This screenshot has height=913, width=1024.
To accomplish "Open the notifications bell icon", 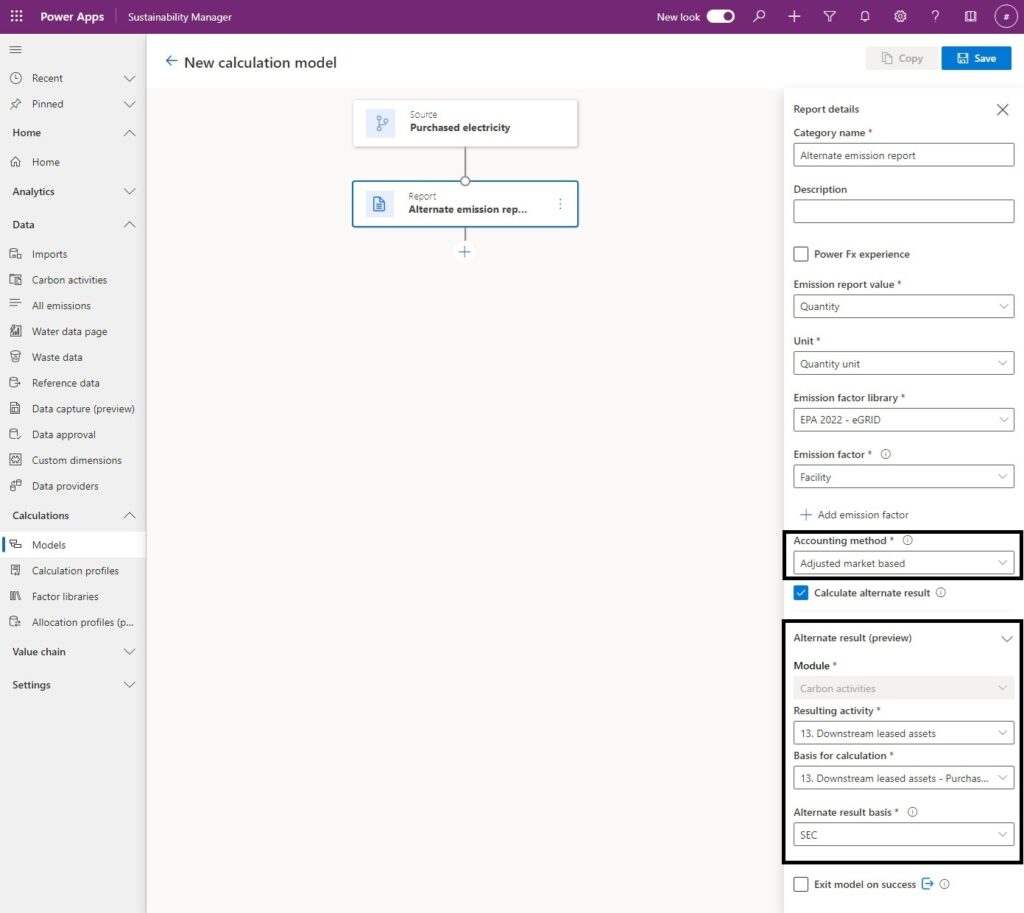I will (x=865, y=17).
